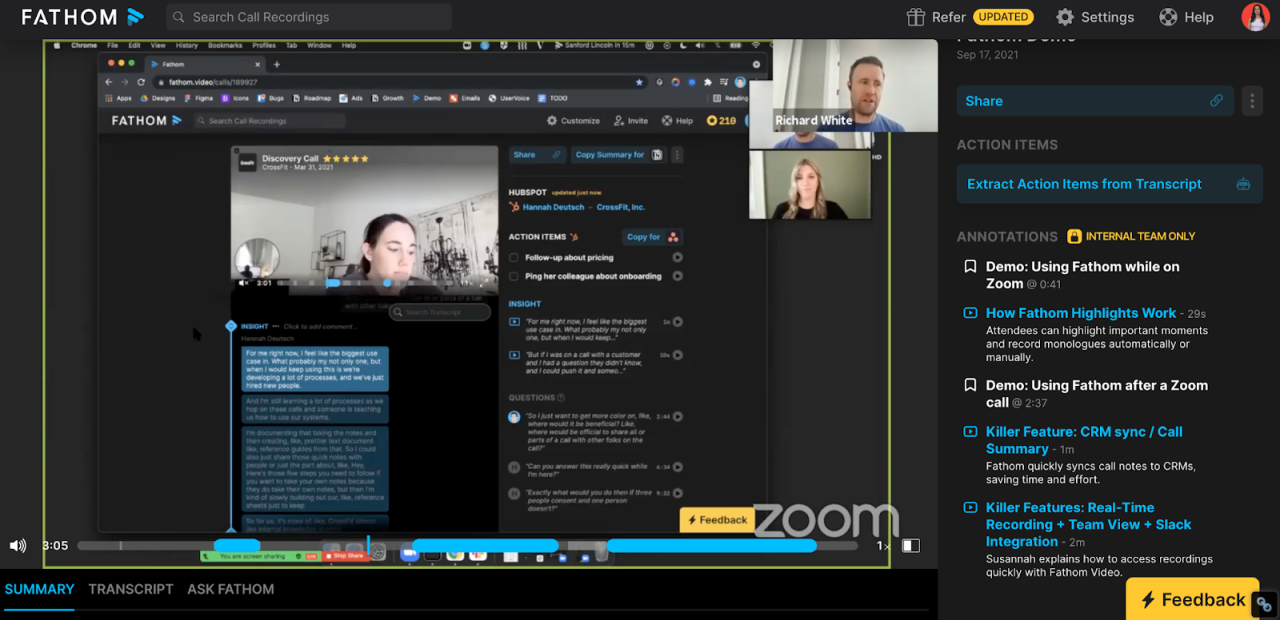Toggle the theater mode view button
1280x620 pixels.
click(910, 546)
